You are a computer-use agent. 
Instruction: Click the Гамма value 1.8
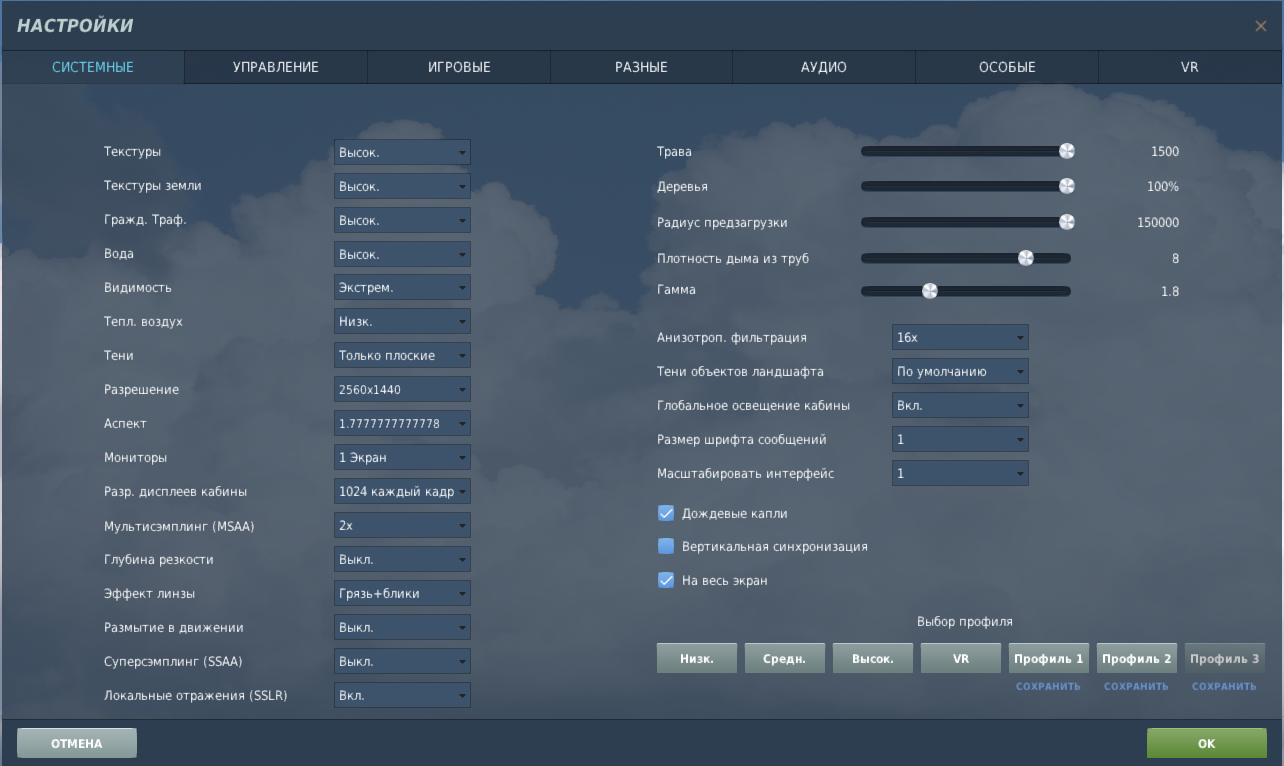coord(1170,292)
